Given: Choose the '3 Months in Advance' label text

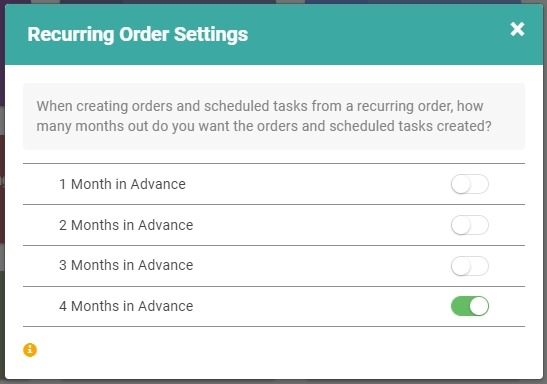Looking at the screenshot, I should pyautogui.click(x=126, y=265).
